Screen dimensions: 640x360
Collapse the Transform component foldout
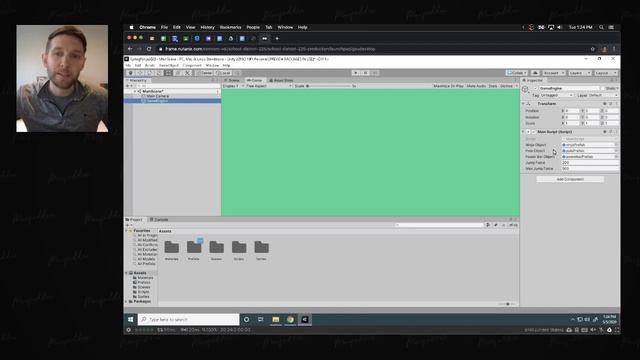tap(524, 104)
